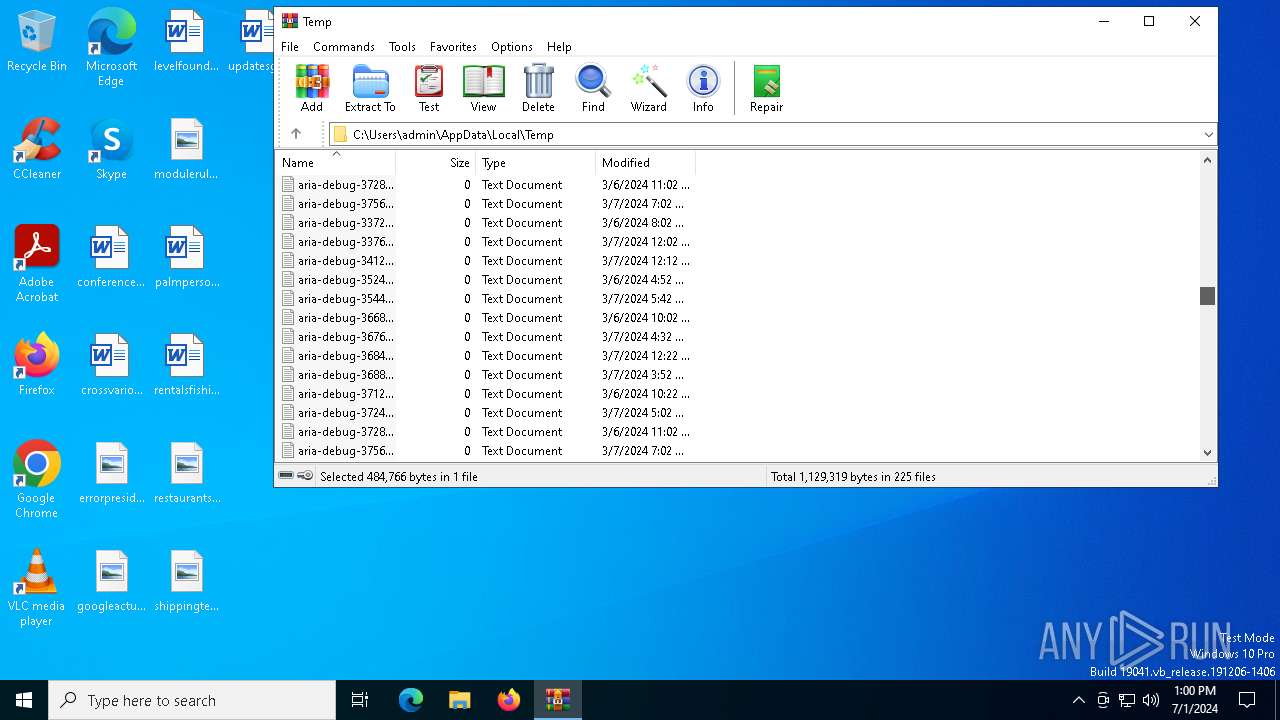The width and height of the screenshot is (1280, 720).
Task: Select the shippingte image file on desktop
Action: coord(186,581)
